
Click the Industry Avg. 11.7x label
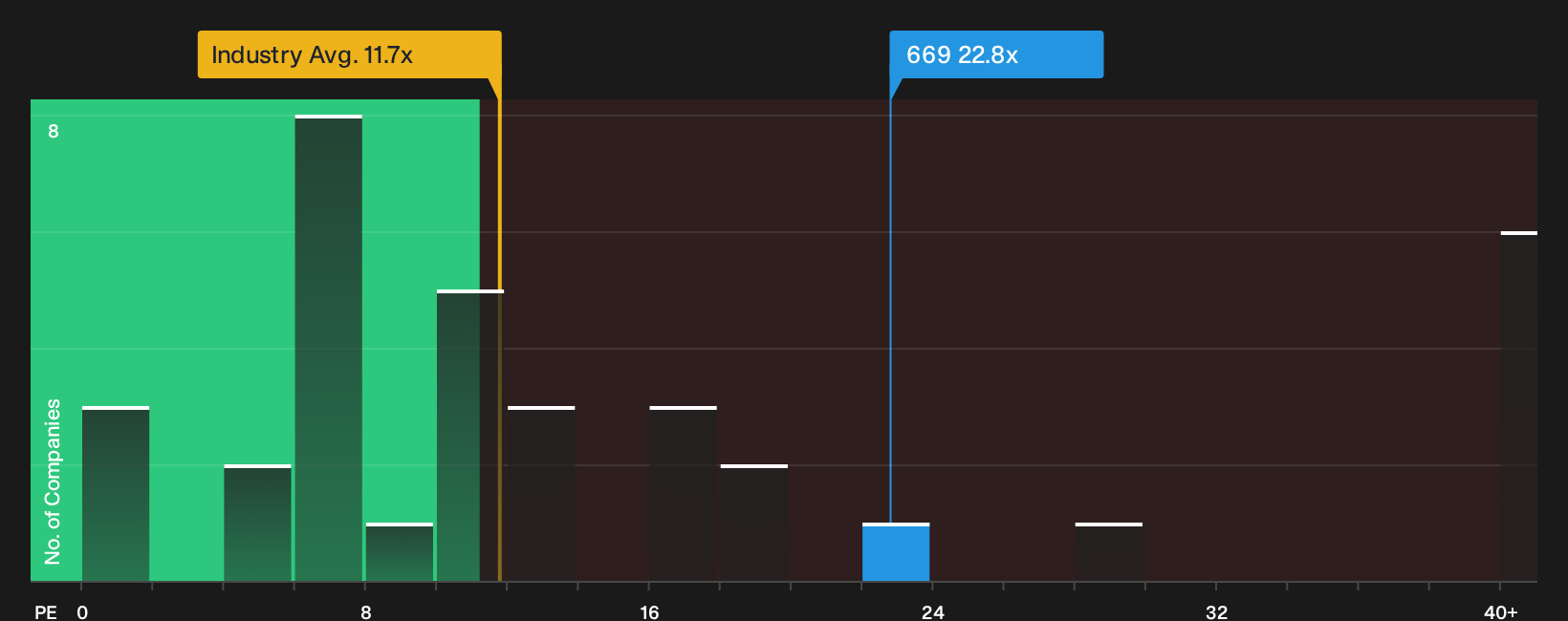(x=349, y=54)
